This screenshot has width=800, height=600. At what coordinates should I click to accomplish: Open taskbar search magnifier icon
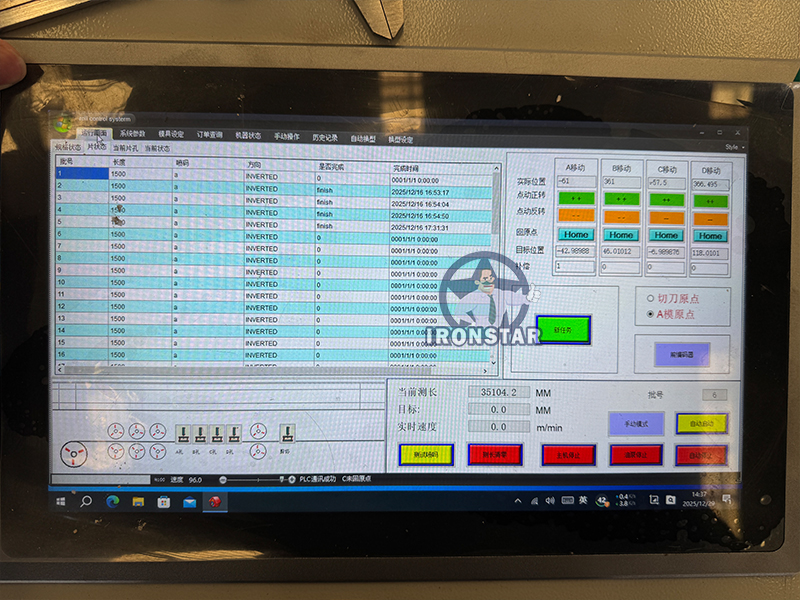click(x=86, y=502)
